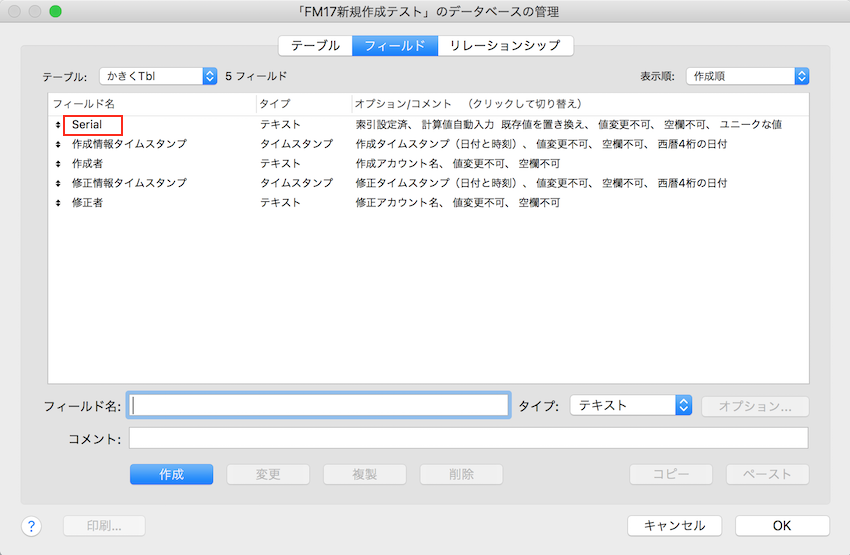Click the green zoom window button
The width and height of the screenshot is (850, 555).
pyautogui.click(x=55, y=11)
